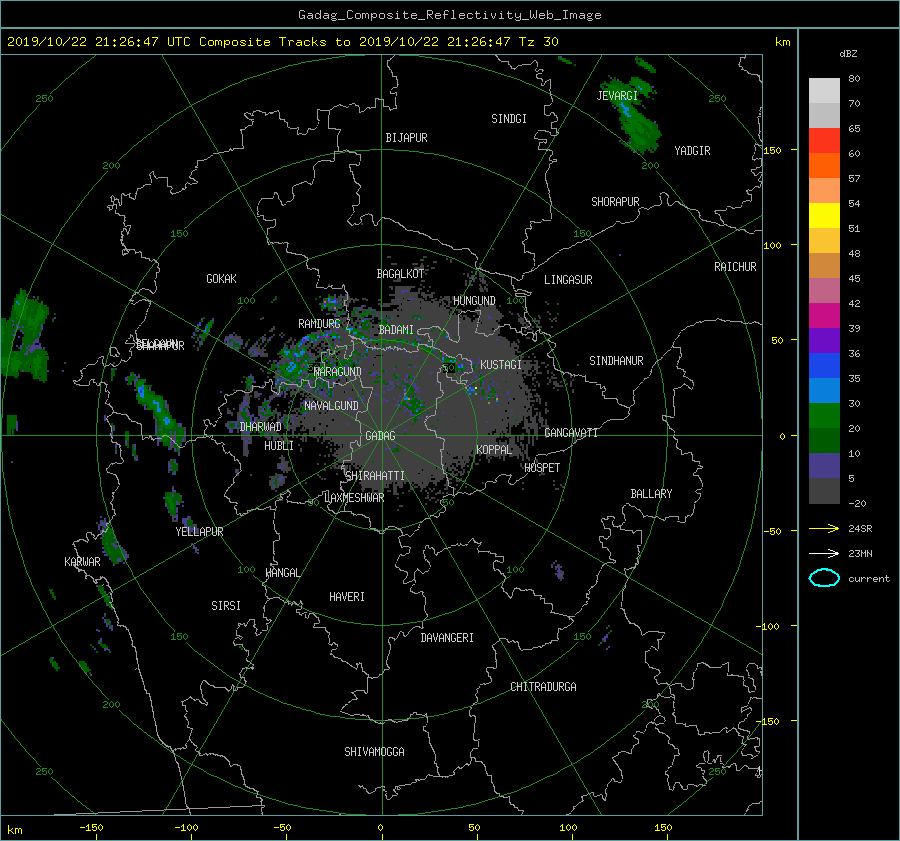Click the KOPPAL city label
This screenshot has width=900, height=841.
pos(494,450)
